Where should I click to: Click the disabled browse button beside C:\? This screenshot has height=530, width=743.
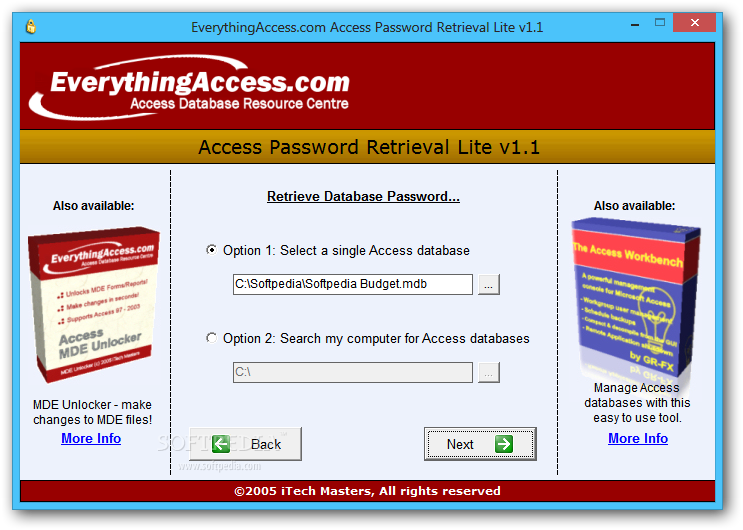click(x=489, y=373)
